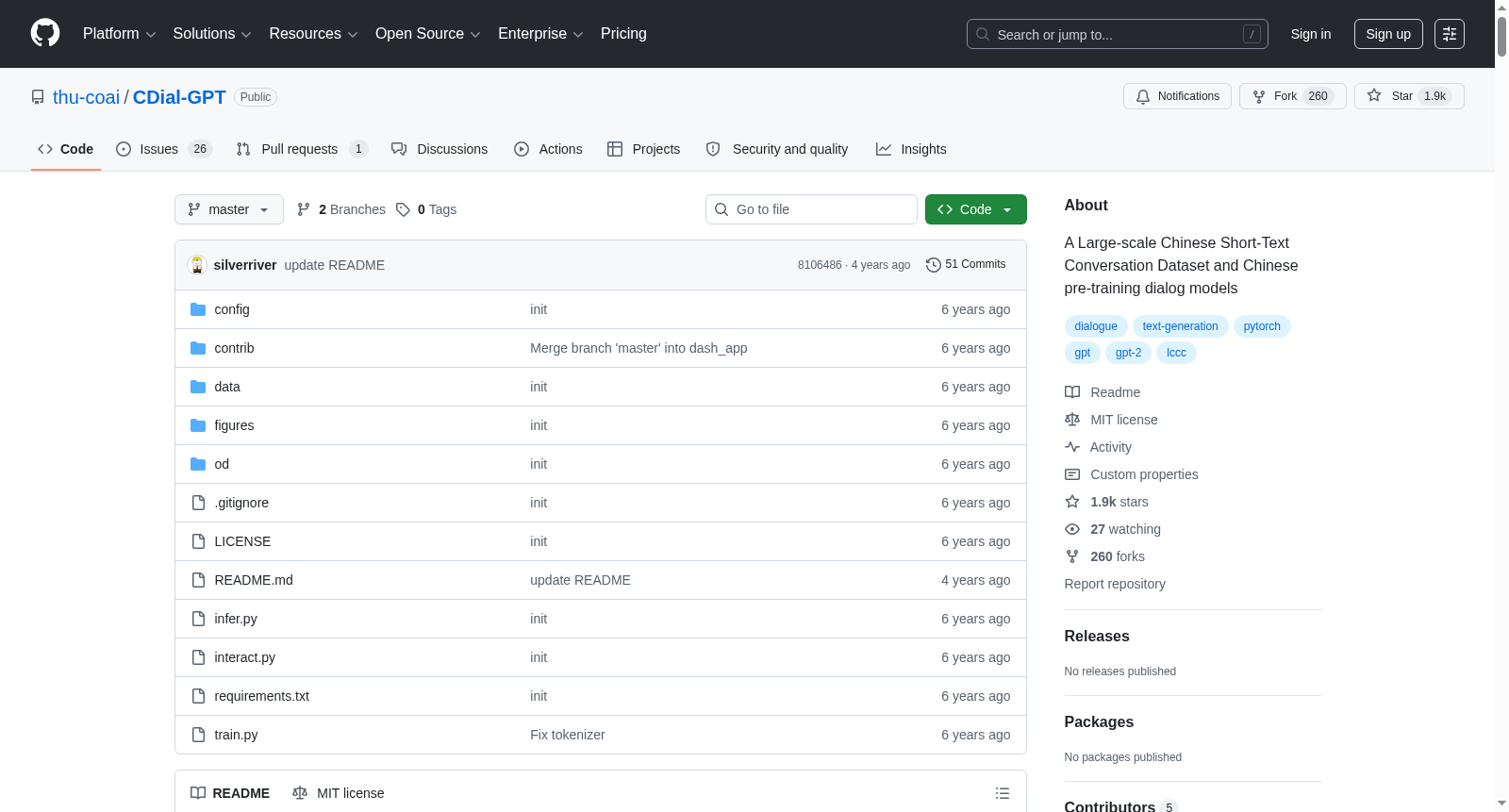Switch to the Discussions tab
The image size is (1509, 812).
pos(439,149)
